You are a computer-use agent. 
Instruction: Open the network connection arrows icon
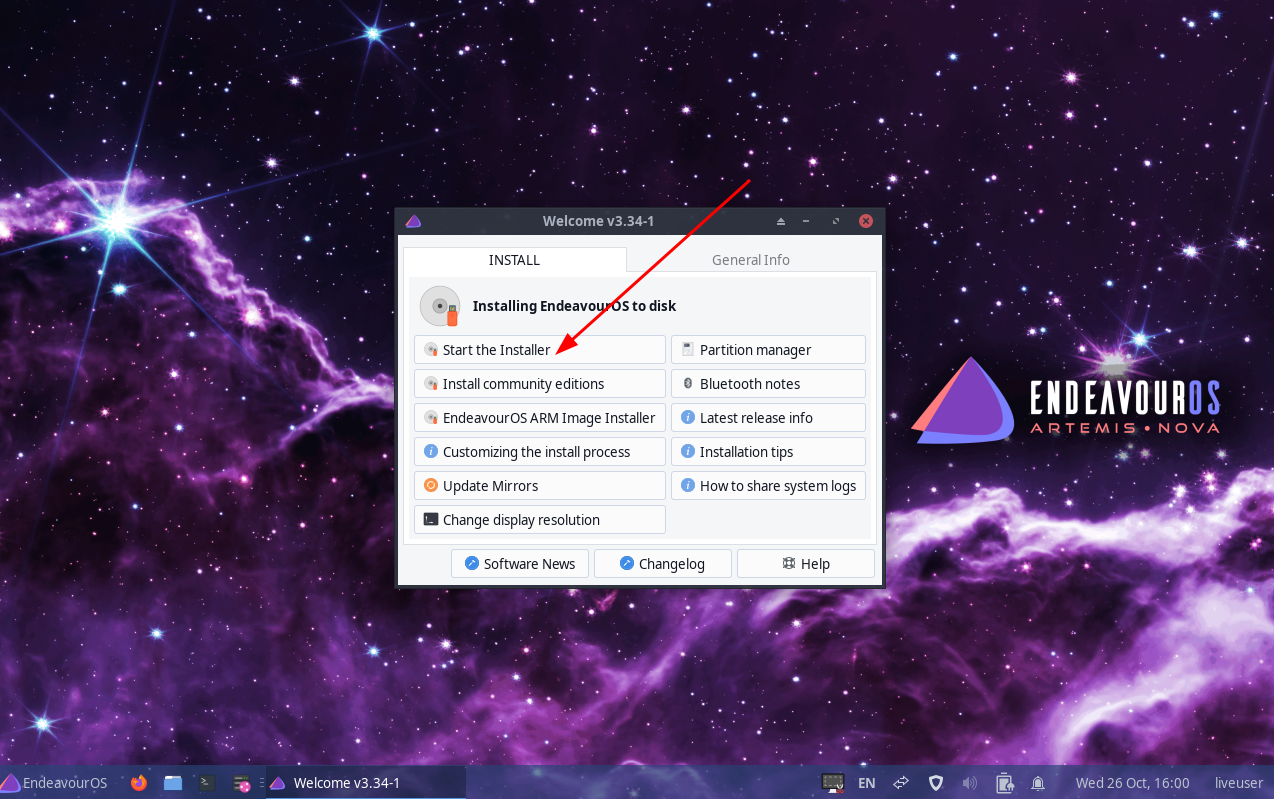[901, 783]
